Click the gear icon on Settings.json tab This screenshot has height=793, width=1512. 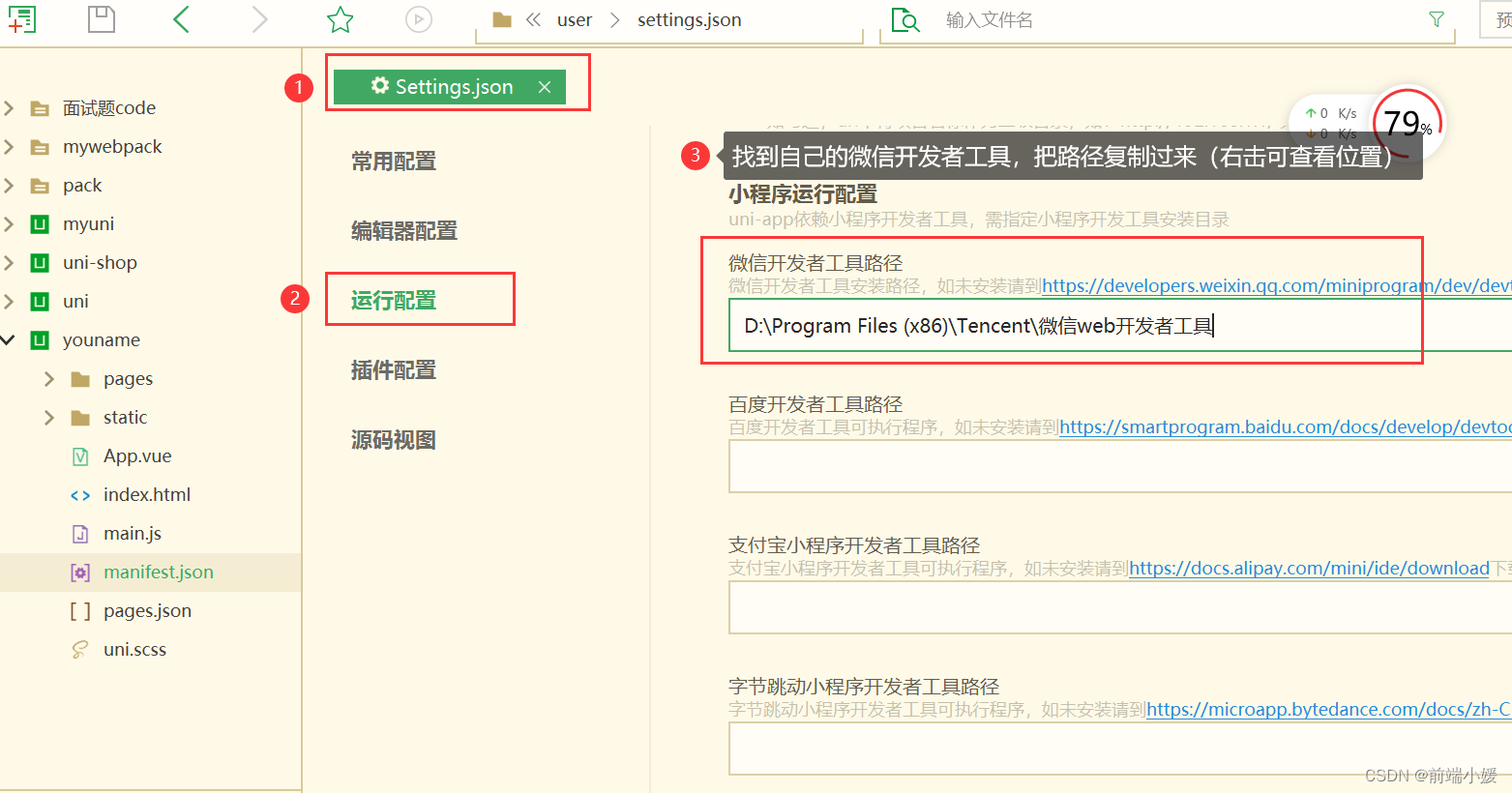tap(380, 86)
